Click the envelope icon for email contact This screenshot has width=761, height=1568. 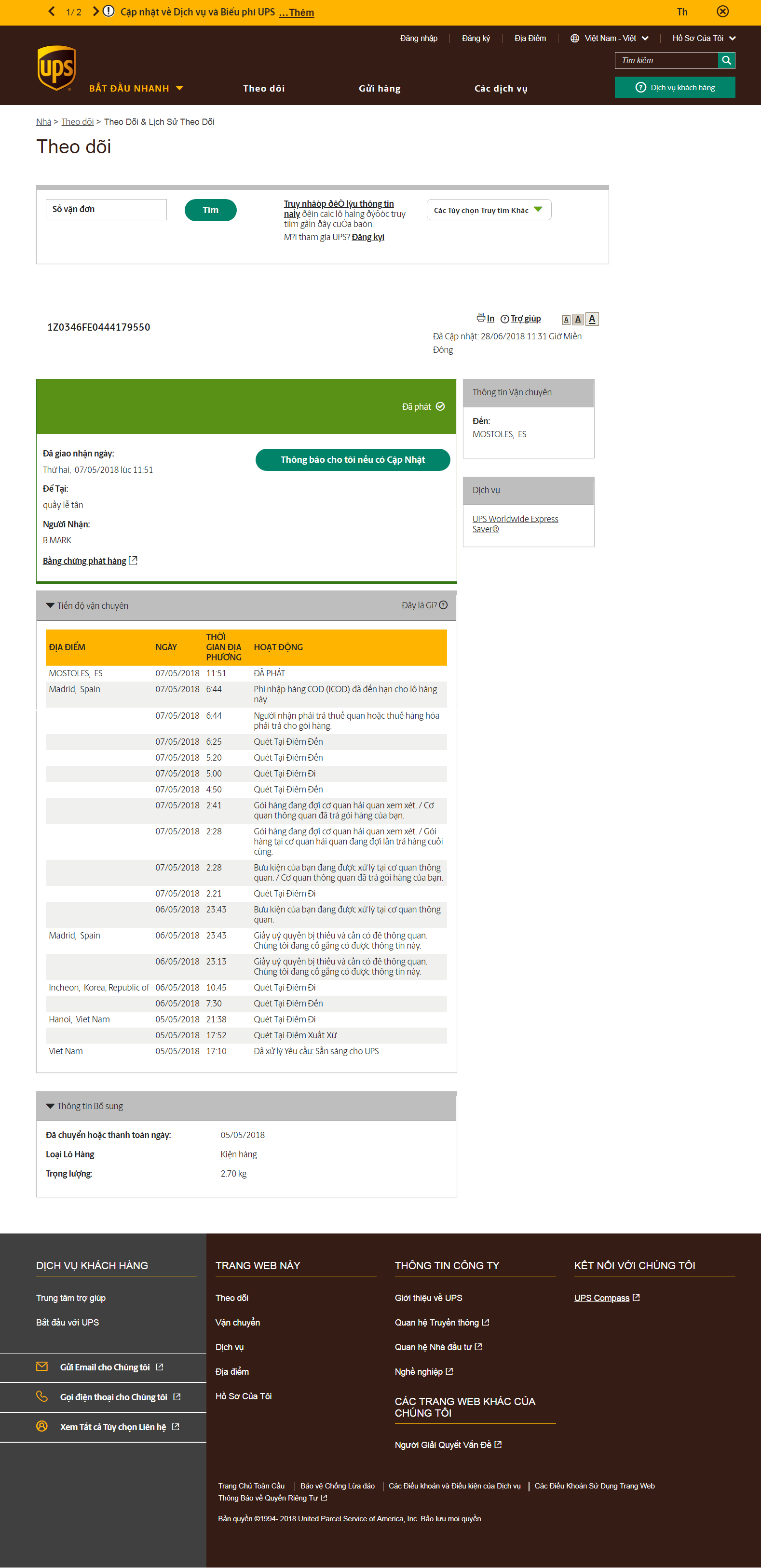tap(42, 1367)
